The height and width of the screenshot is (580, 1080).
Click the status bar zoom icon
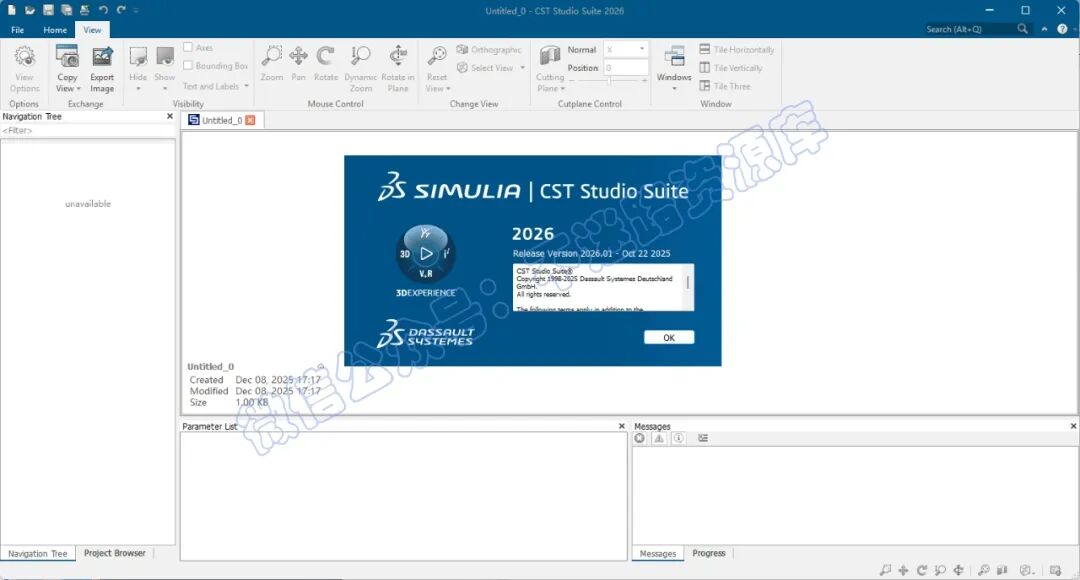(885, 570)
